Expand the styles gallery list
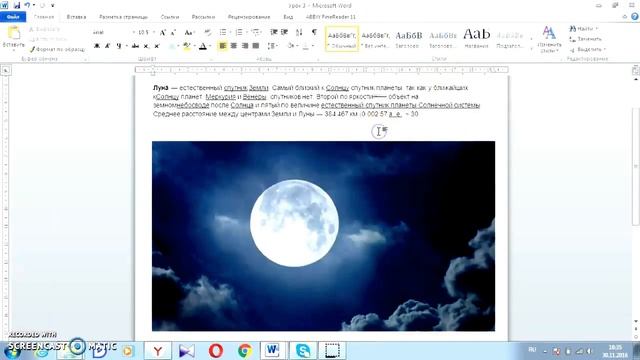Screen dimensions: 640x360 point(531,49)
